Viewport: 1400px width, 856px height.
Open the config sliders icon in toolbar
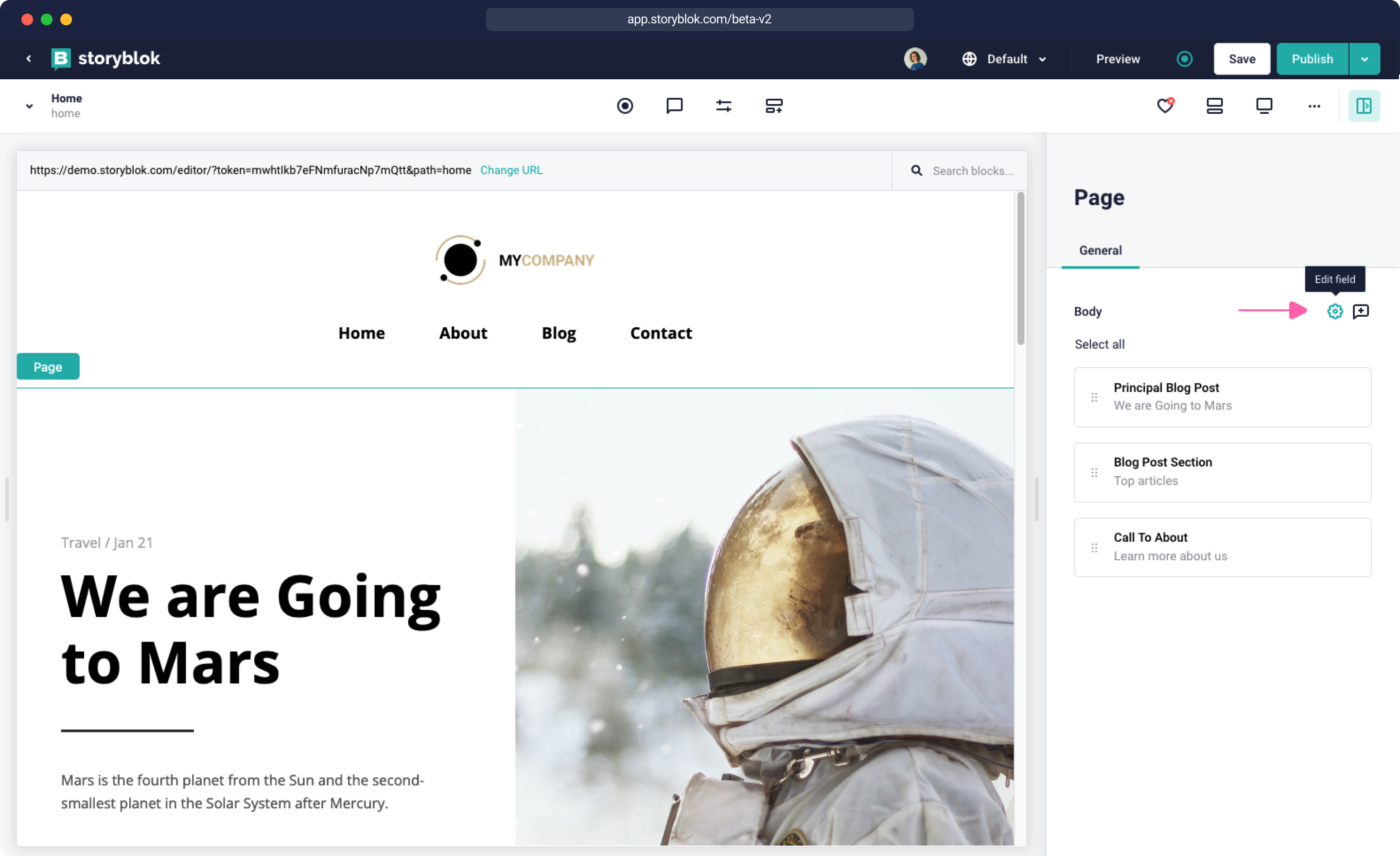click(x=723, y=106)
